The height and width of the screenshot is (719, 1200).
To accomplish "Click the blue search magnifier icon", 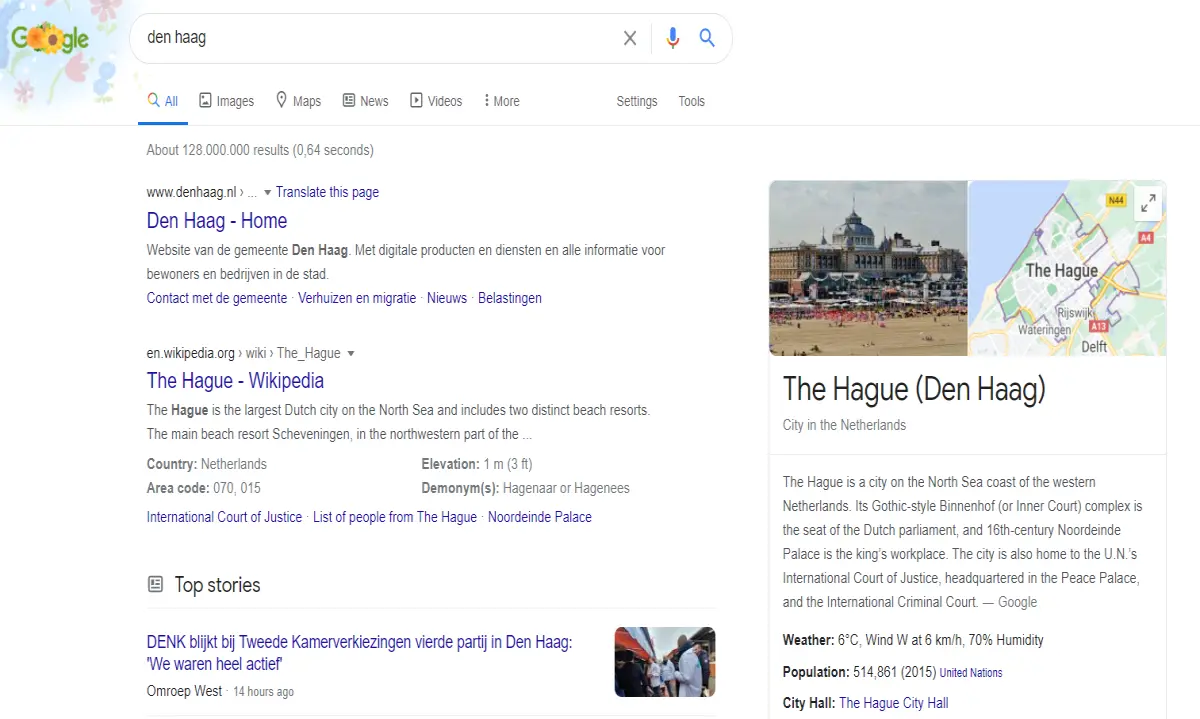I will pos(707,38).
